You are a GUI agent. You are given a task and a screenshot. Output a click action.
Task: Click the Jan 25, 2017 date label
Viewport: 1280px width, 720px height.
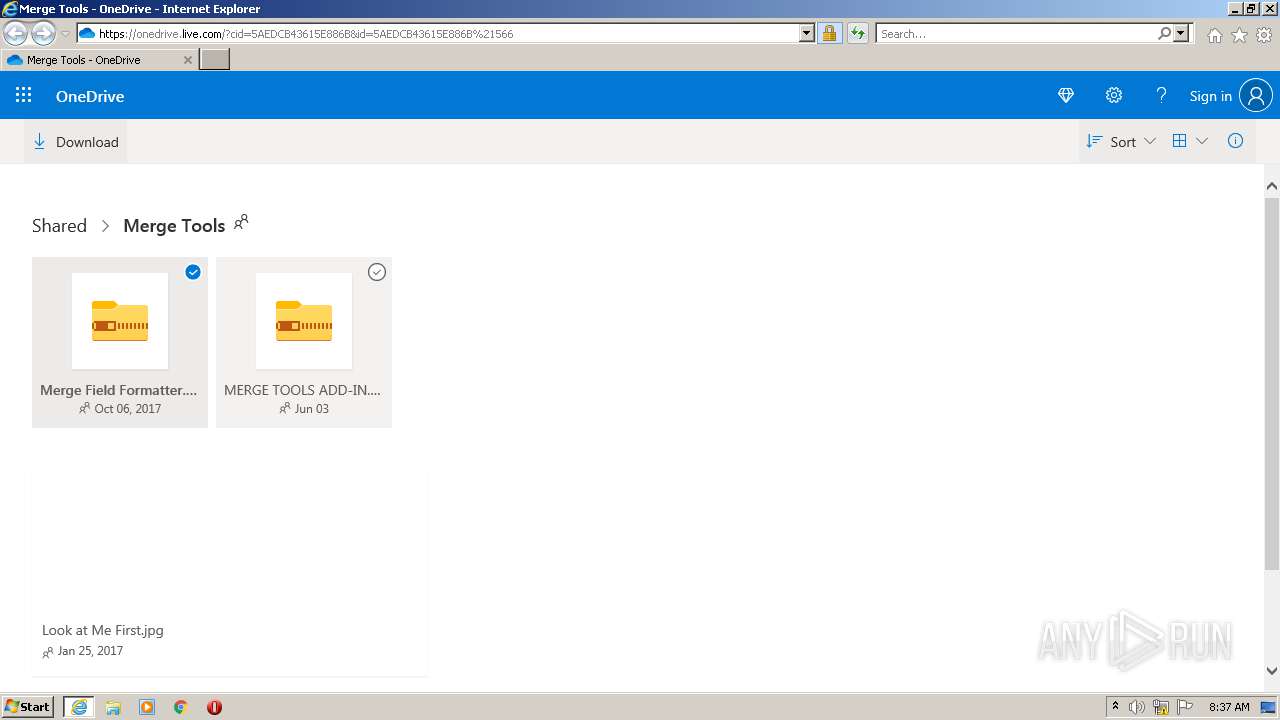point(90,651)
